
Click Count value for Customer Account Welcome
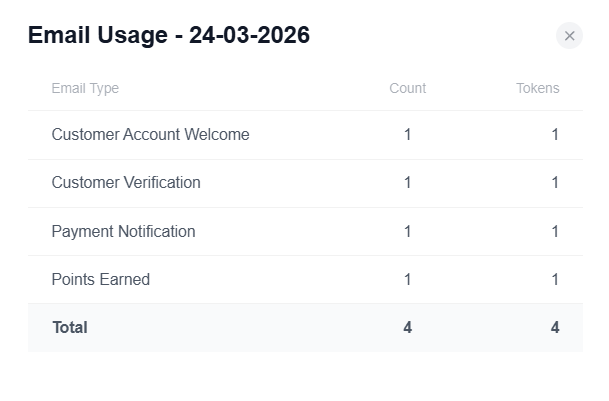coord(408,135)
